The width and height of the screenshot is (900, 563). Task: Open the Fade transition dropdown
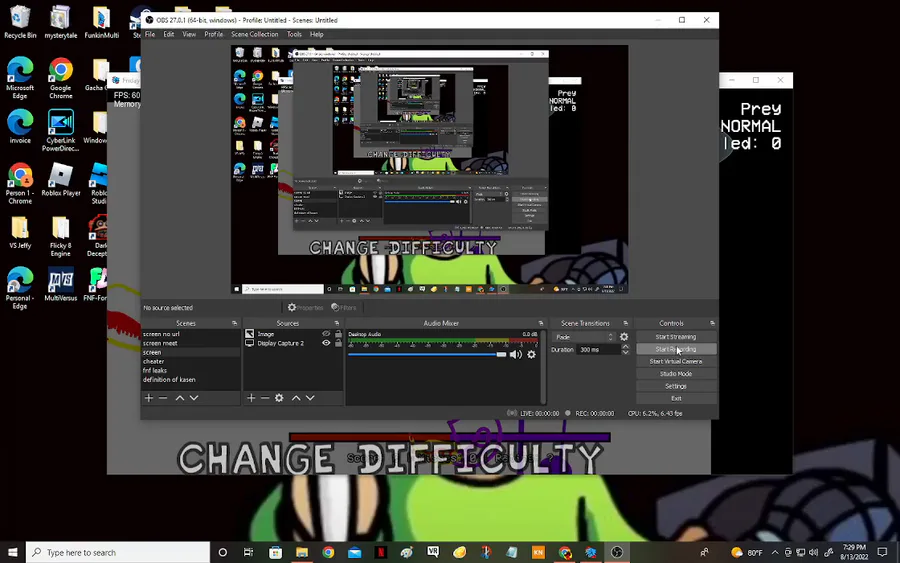tap(584, 337)
